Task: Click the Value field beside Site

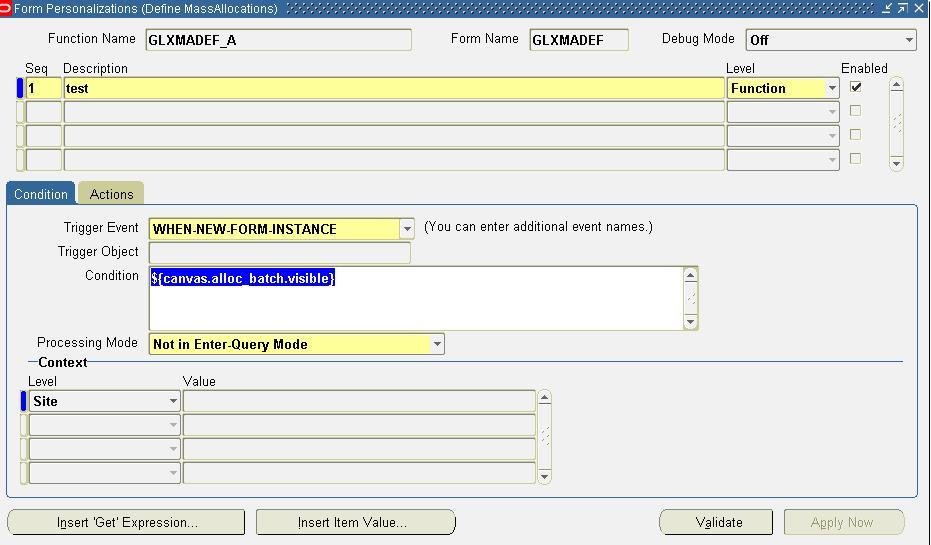Action: (x=359, y=401)
